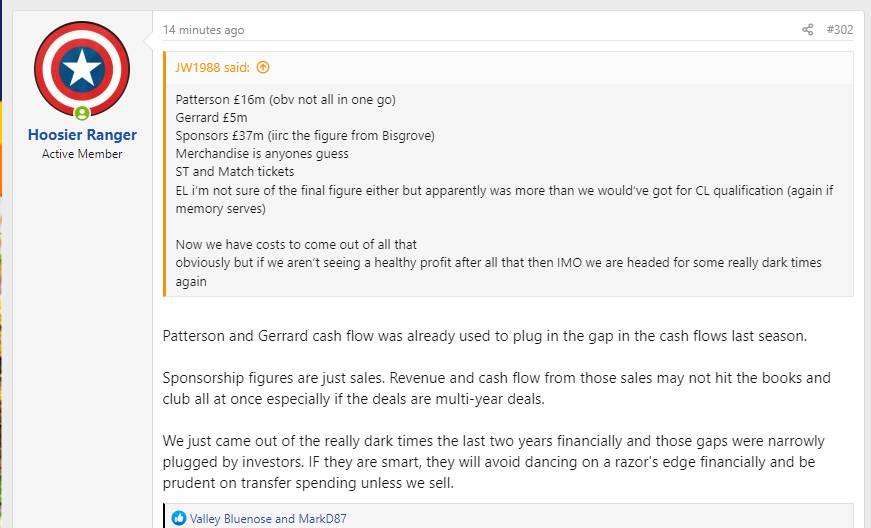Open Valley Bluenose's profile from reactions
This screenshot has height=528, width=871.
(231, 519)
